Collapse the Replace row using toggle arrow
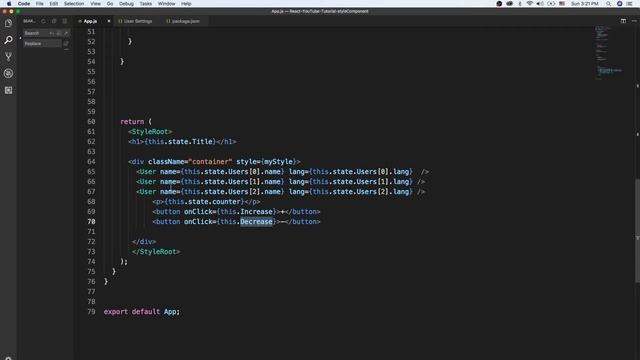This screenshot has width=640, height=360. [x=20, y=38]
